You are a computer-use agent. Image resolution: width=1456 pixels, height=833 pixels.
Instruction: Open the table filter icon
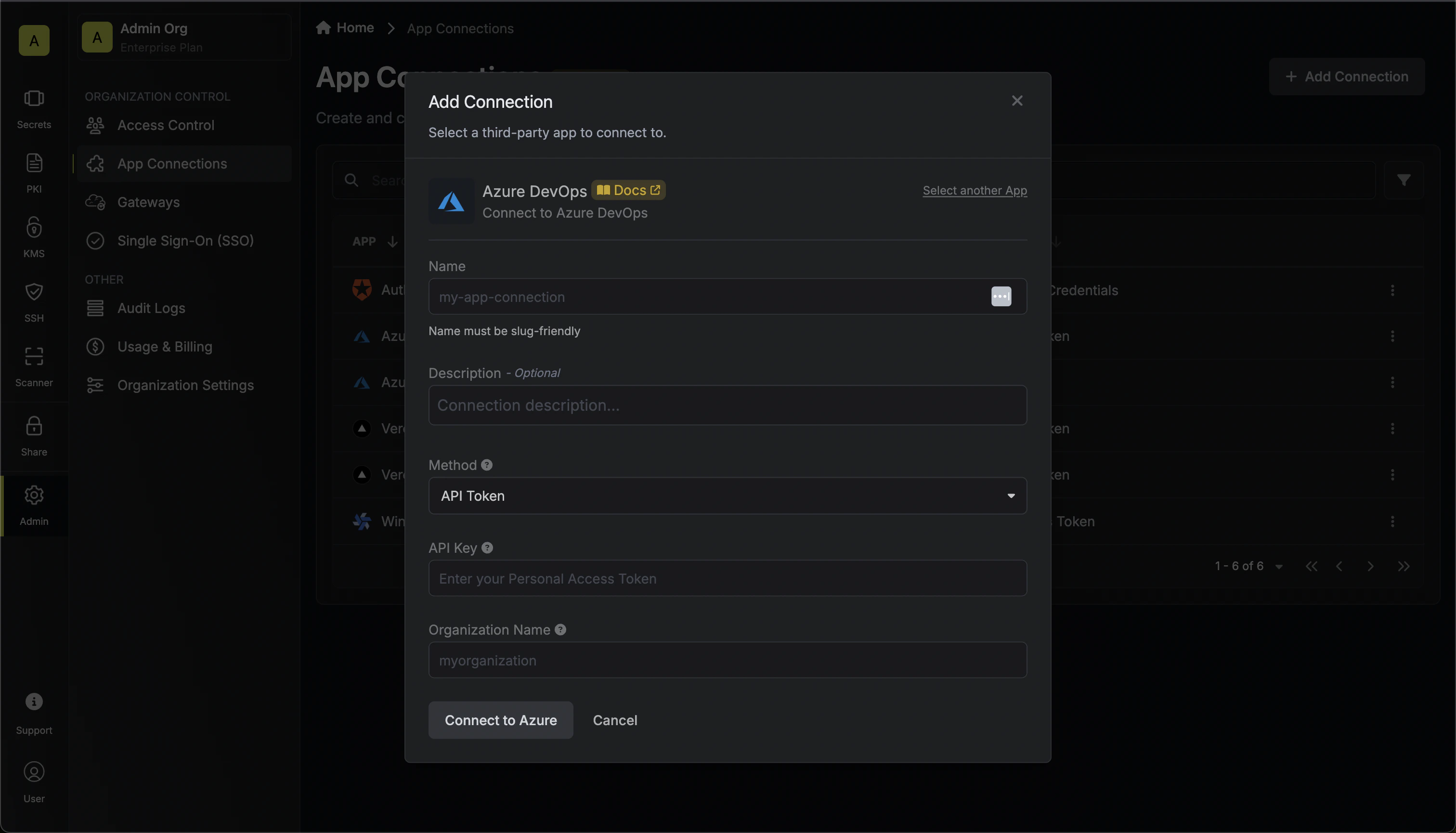1404,180
